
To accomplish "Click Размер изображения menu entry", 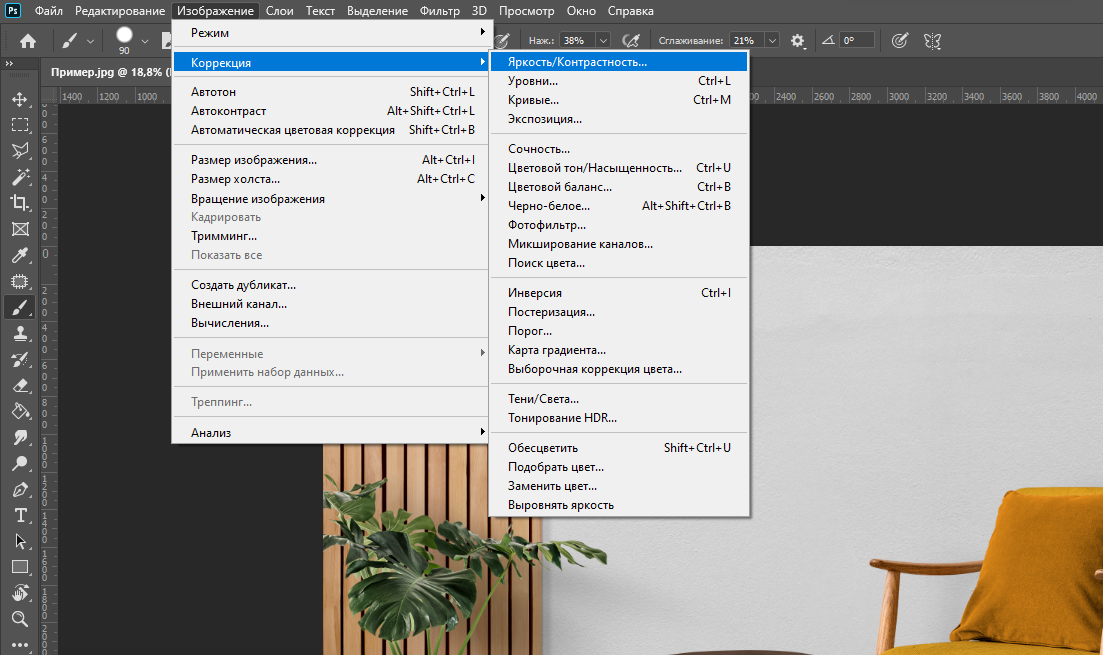I will [x=254, y=160].
